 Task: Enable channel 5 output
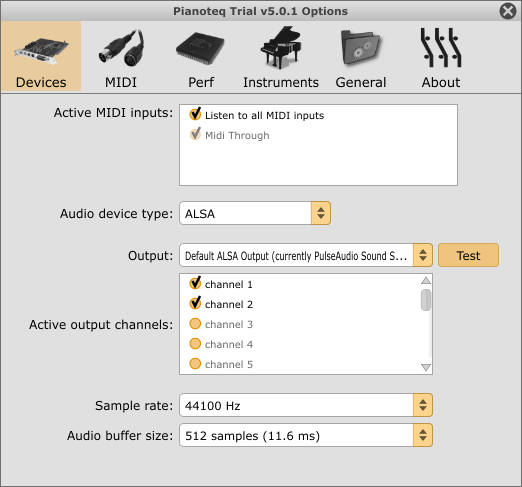tap(195, 364)
